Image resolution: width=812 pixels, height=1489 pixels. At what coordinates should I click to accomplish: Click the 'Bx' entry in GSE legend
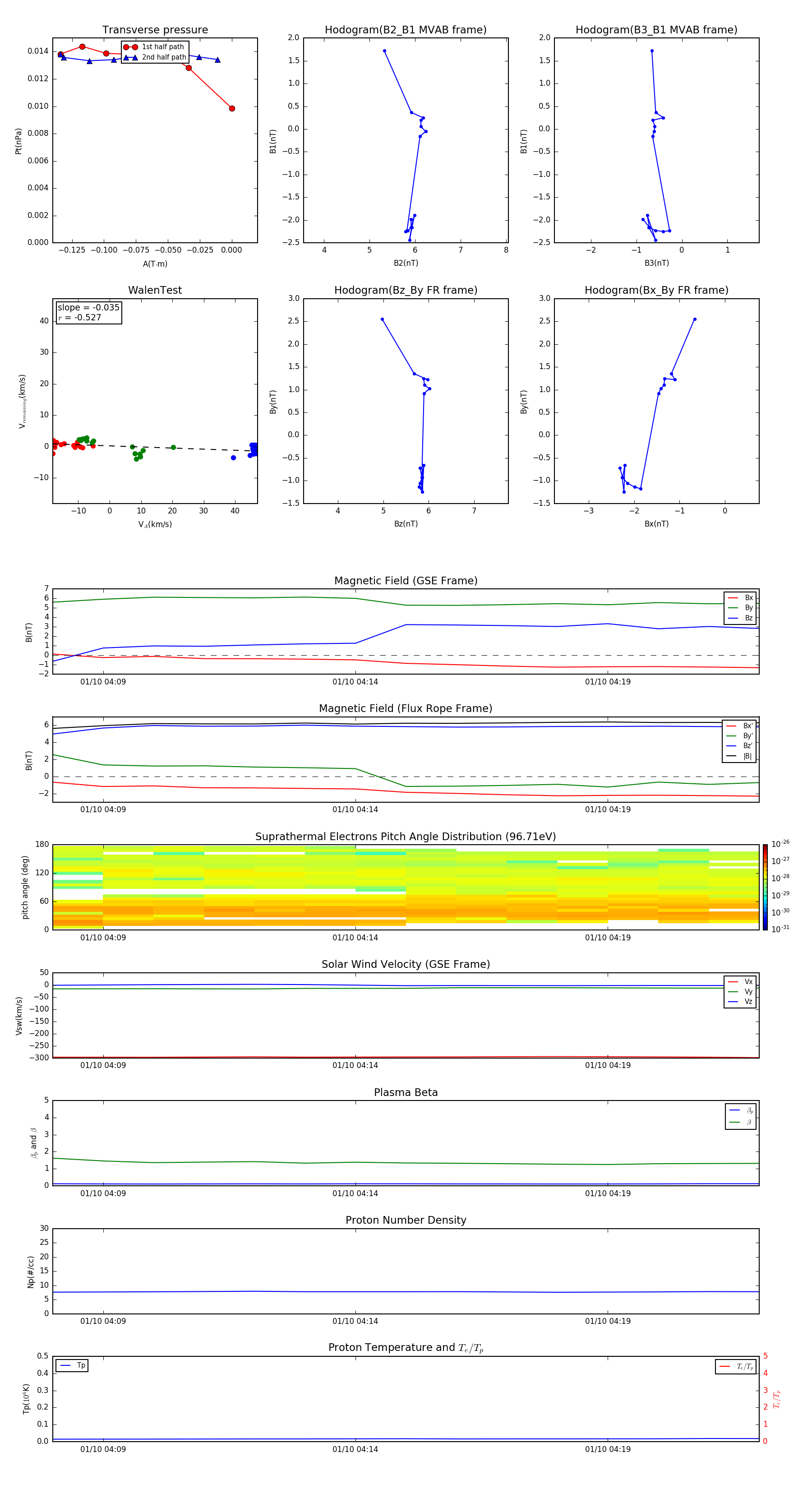740,598
